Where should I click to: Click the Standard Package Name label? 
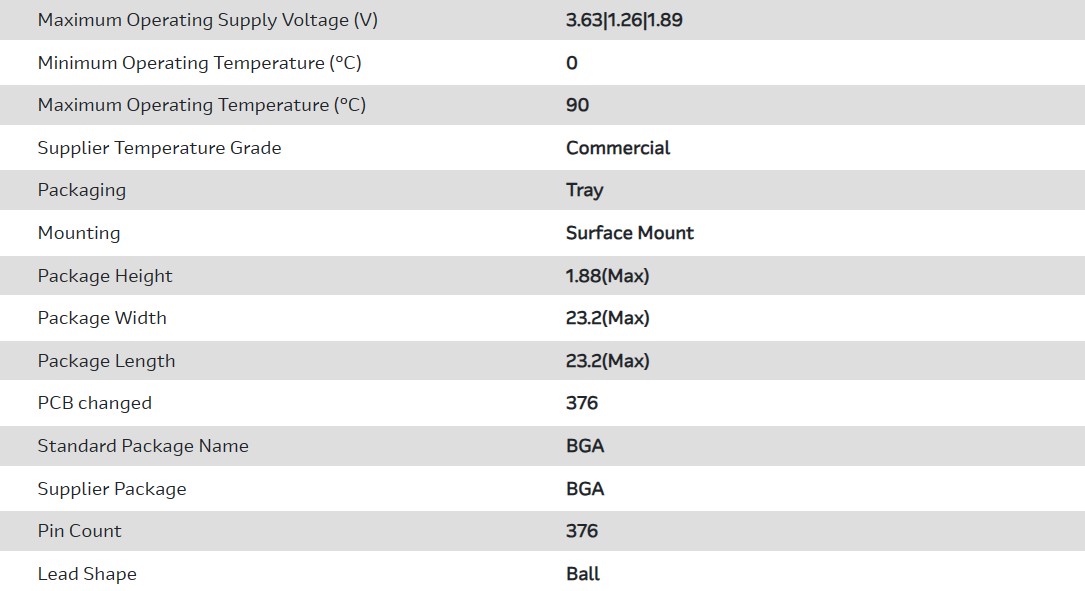143,446
